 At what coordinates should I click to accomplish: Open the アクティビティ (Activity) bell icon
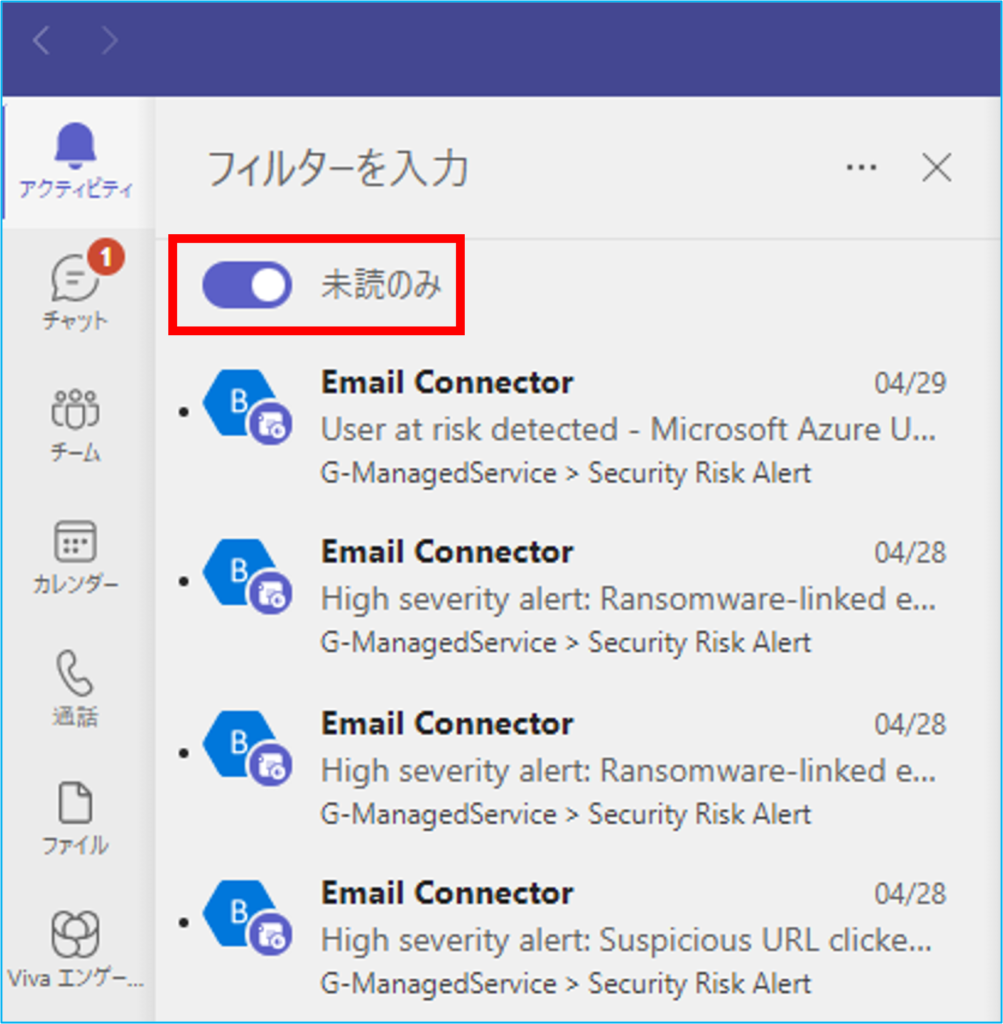[76, 160]
